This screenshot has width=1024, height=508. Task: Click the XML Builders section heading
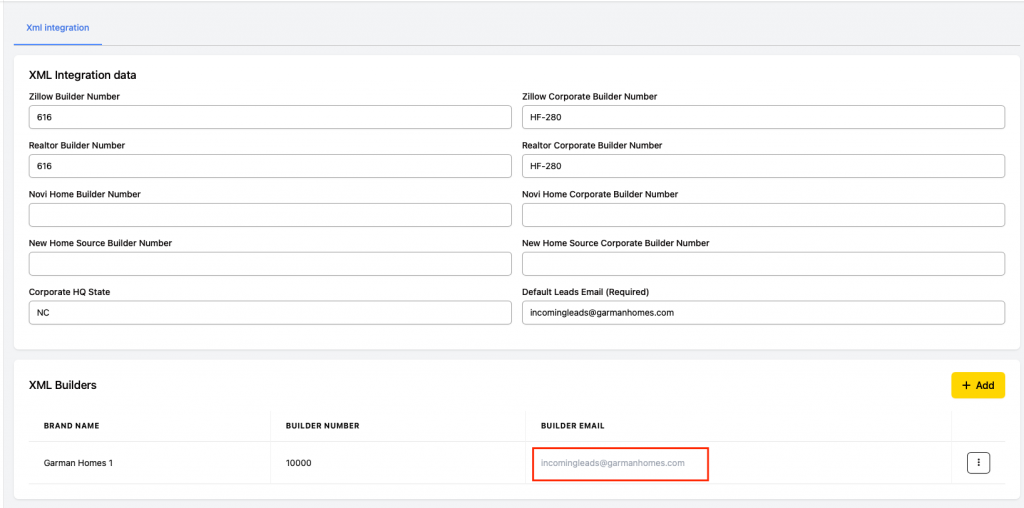tap(63, 385)
